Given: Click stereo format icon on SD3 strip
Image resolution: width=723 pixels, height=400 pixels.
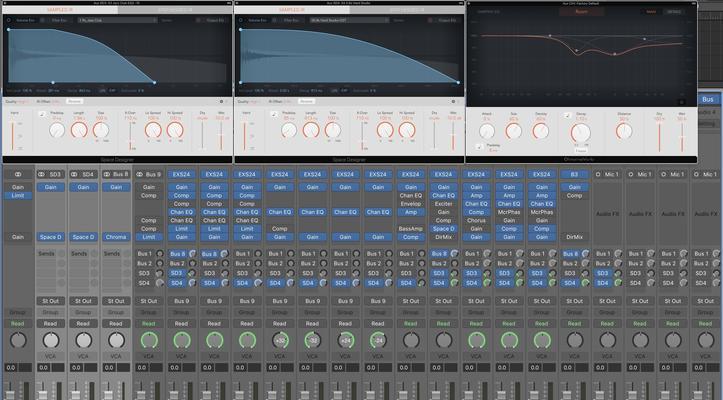Looking at the screenshot, I should point(41,174).
